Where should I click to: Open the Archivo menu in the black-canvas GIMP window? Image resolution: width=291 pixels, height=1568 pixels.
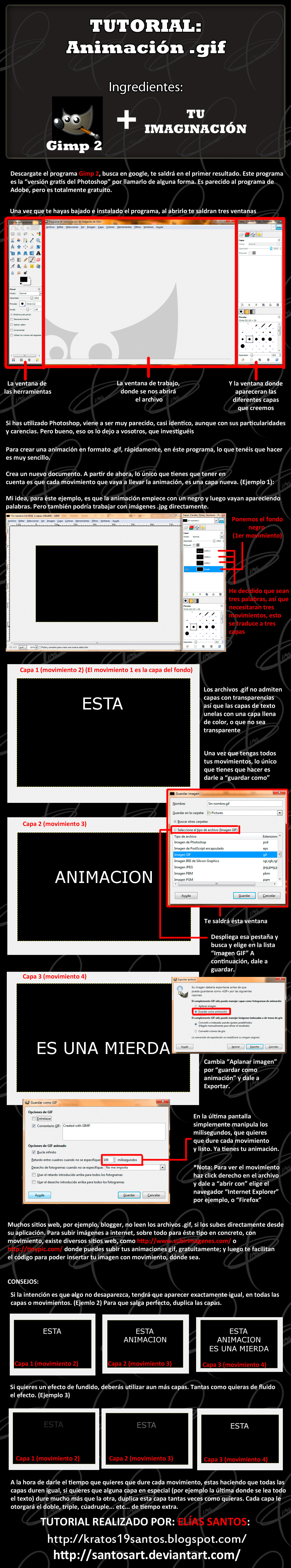[12, 521]
